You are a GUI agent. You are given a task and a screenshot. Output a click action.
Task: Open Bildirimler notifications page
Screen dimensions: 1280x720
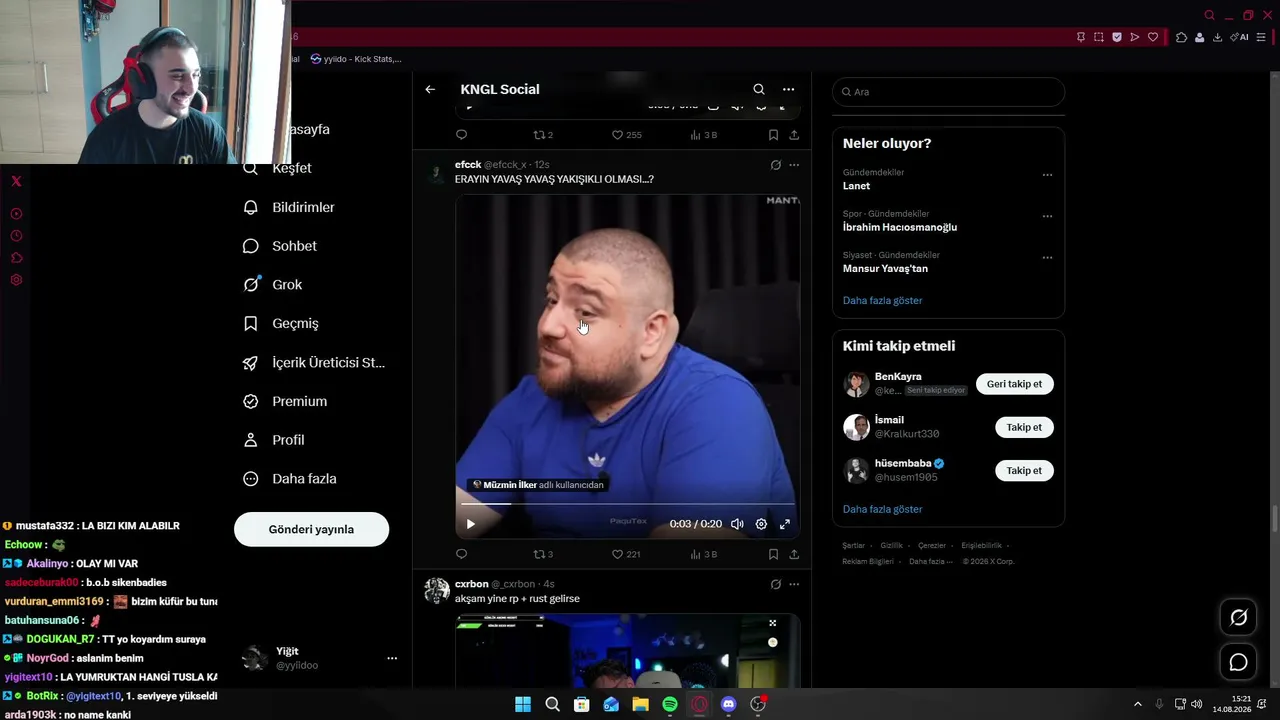pos(290,207)
